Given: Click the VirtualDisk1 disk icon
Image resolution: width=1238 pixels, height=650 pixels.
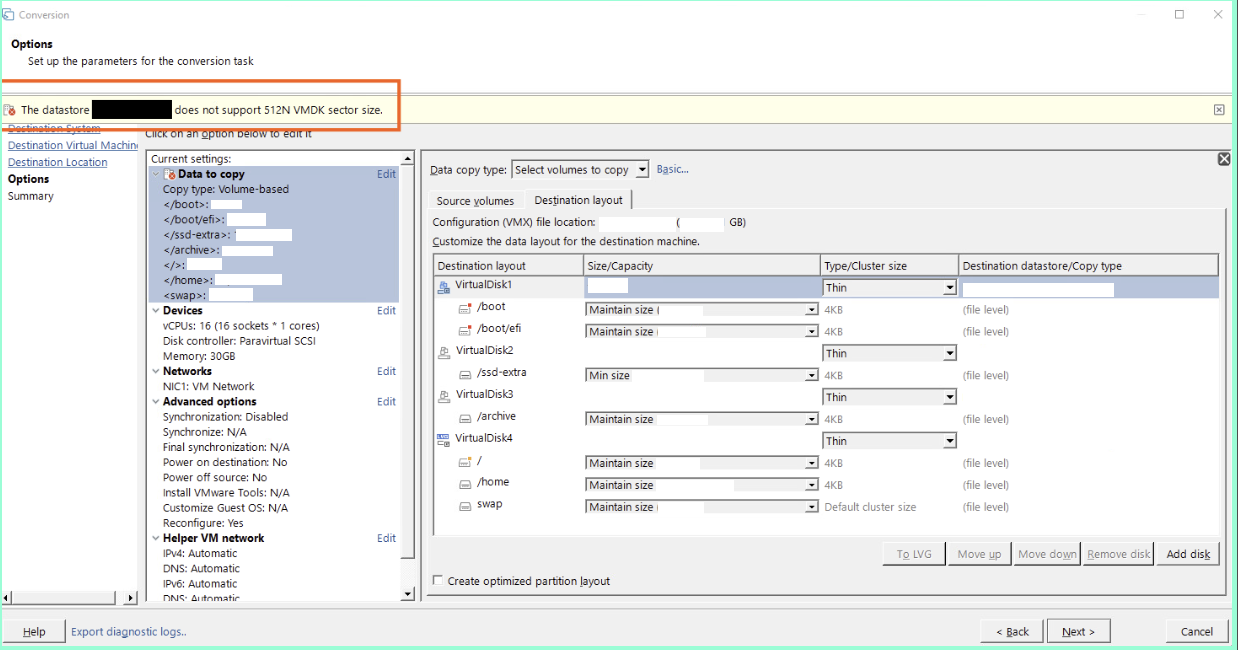Looking at the screenshot, I should pyautogui.click(x=444, y=287).
